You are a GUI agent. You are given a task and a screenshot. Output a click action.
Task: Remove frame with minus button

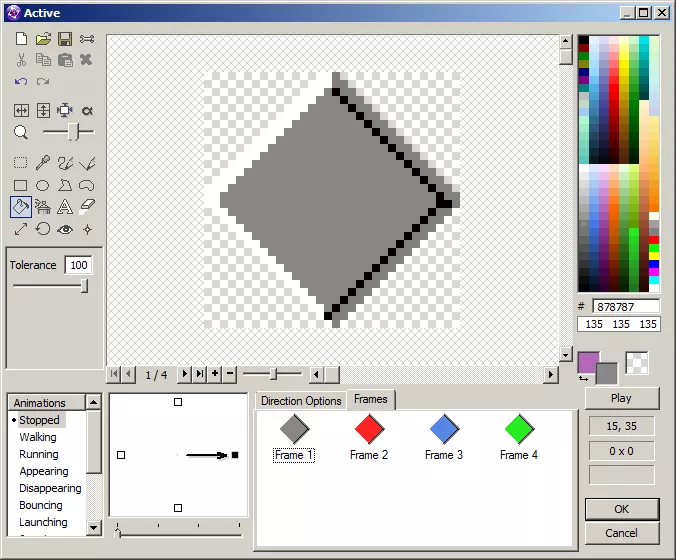pyautogui.click(x=230, y=374)
